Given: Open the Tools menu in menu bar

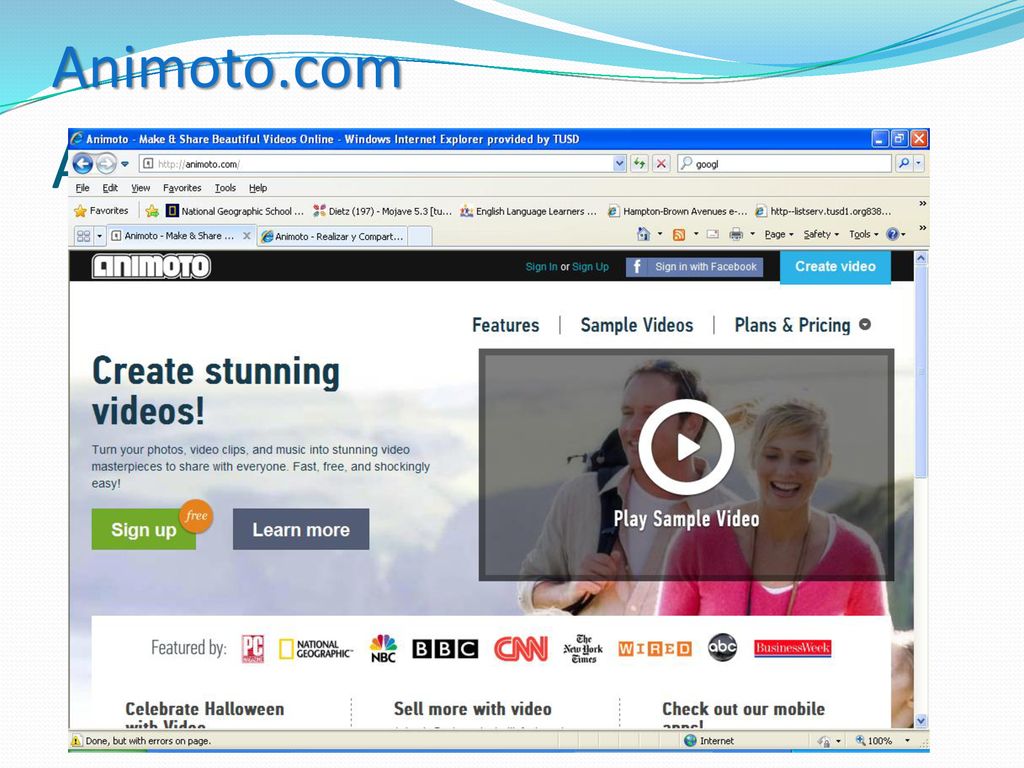Looking at the screenshot, I should (x=225, y=188).
